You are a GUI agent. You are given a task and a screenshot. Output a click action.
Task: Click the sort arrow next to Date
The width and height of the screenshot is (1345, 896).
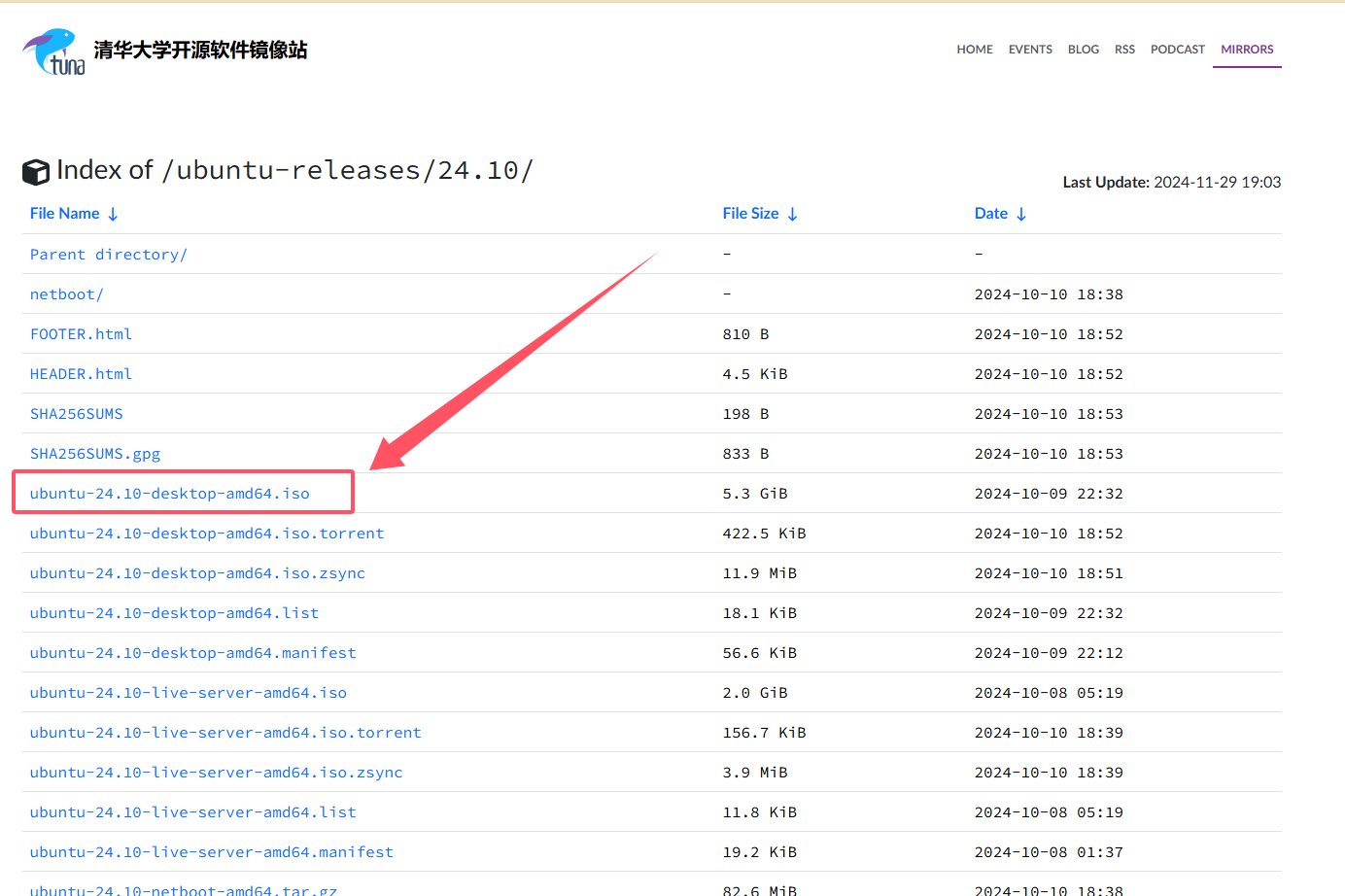[1021, 214]
